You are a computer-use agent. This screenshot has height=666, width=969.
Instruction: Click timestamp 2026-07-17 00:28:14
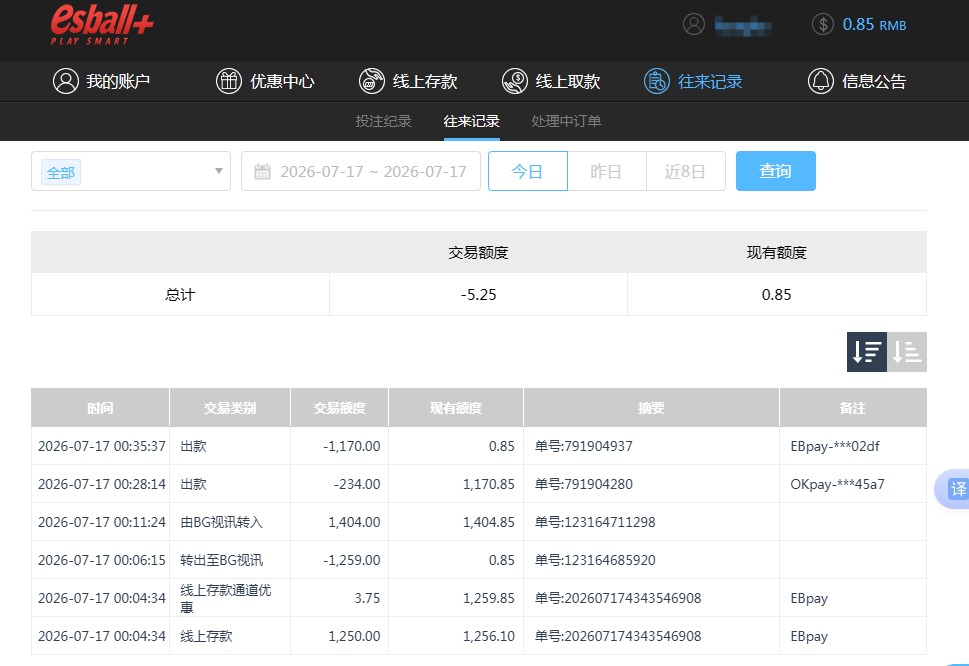tap(102, 484)
